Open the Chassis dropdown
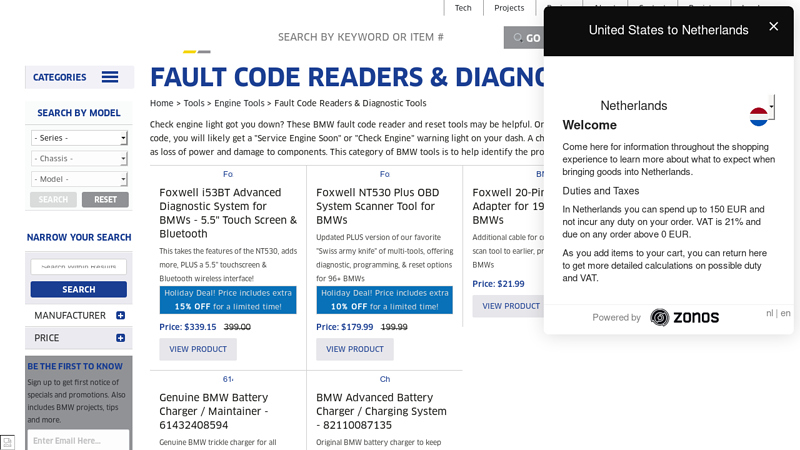The height and width of the screenshot is (450, 800). click(x=79, y=159)
